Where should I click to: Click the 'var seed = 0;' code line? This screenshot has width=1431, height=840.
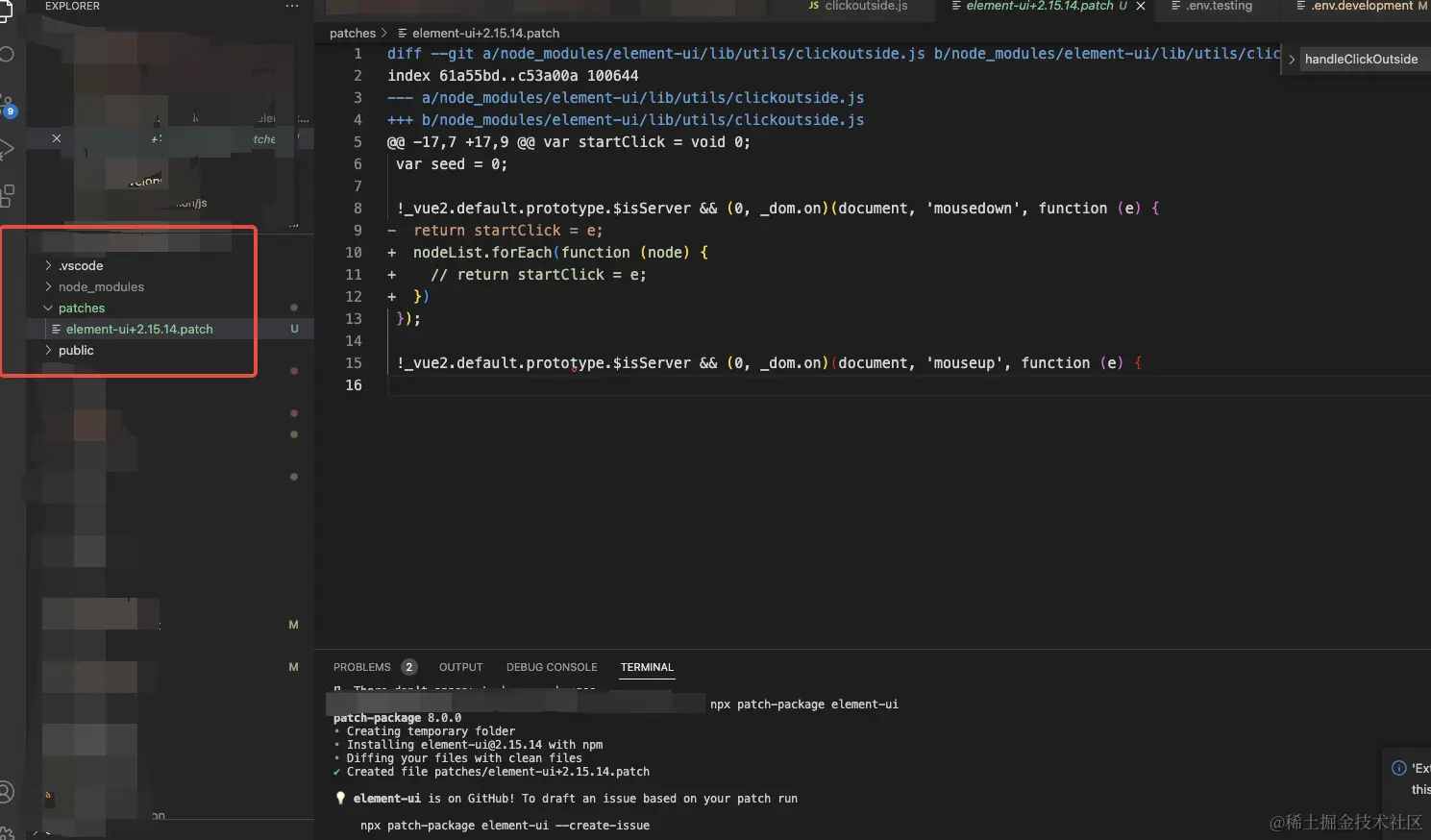(452, 164)
